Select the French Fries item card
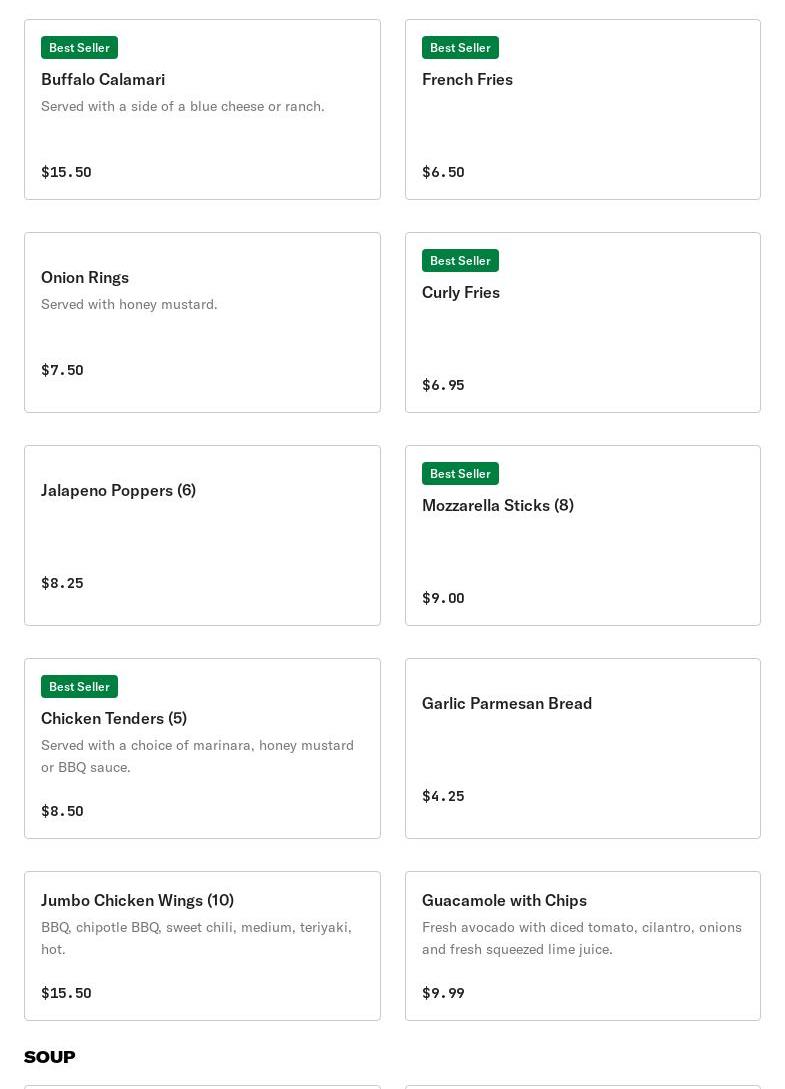The height and width of the screenshot is (1089, 785). (x=583, y=110)
